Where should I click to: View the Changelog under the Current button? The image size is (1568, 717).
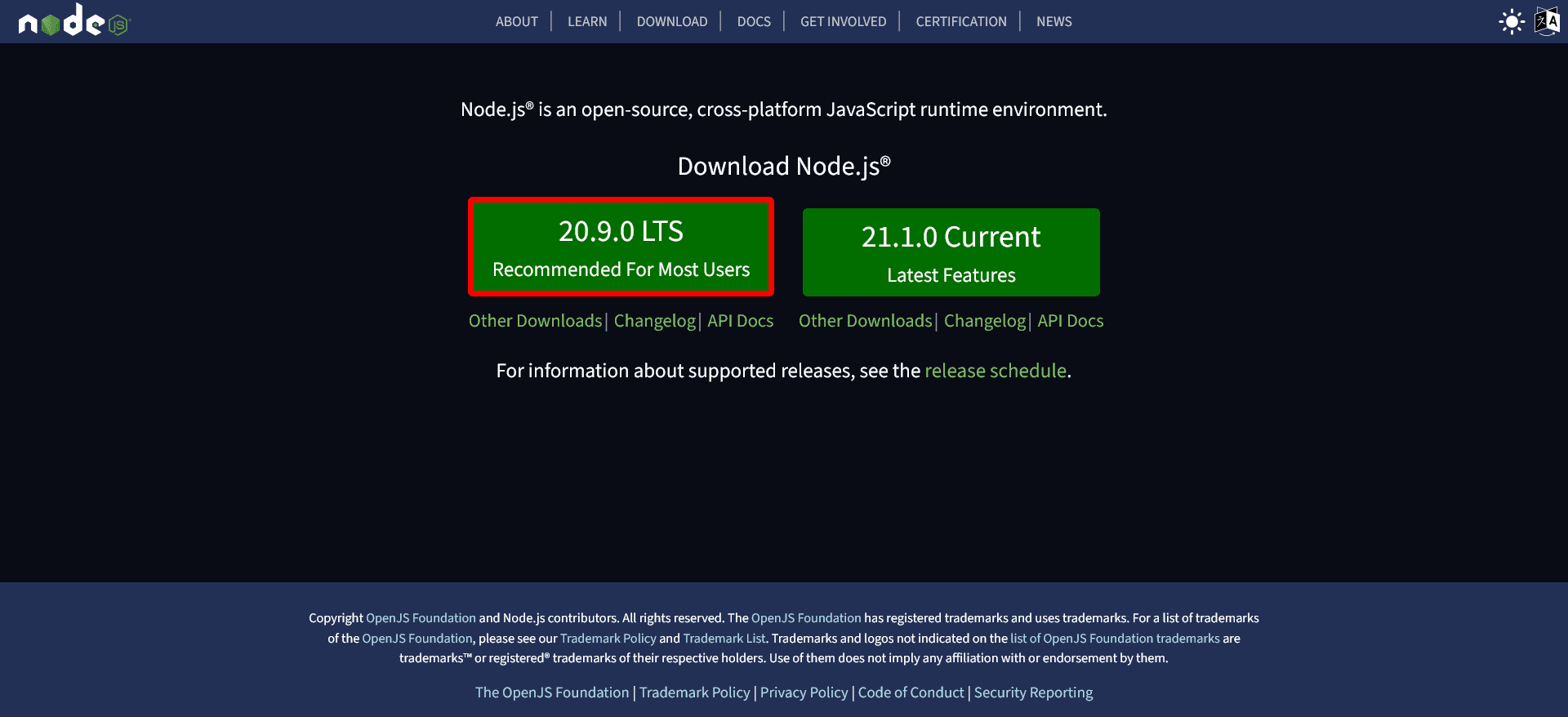point(985,321)
